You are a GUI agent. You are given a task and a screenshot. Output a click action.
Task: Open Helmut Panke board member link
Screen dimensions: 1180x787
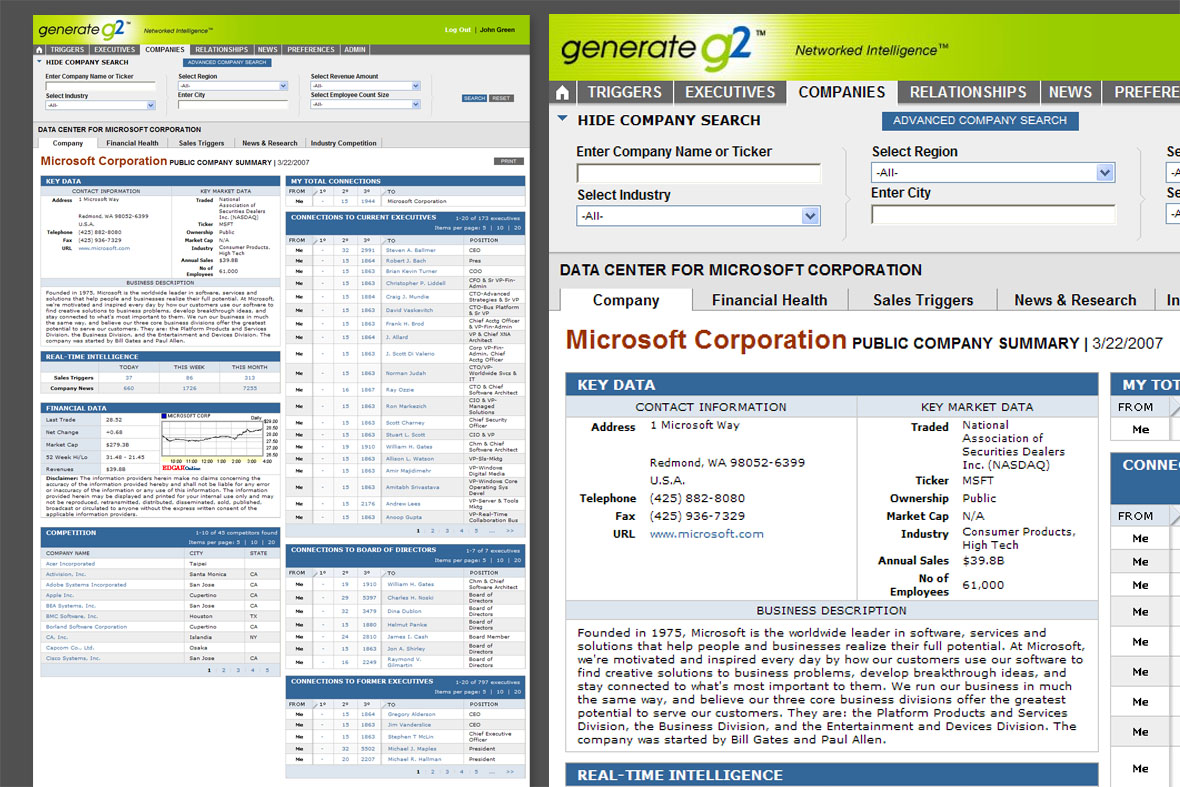[x=406, y=624]
